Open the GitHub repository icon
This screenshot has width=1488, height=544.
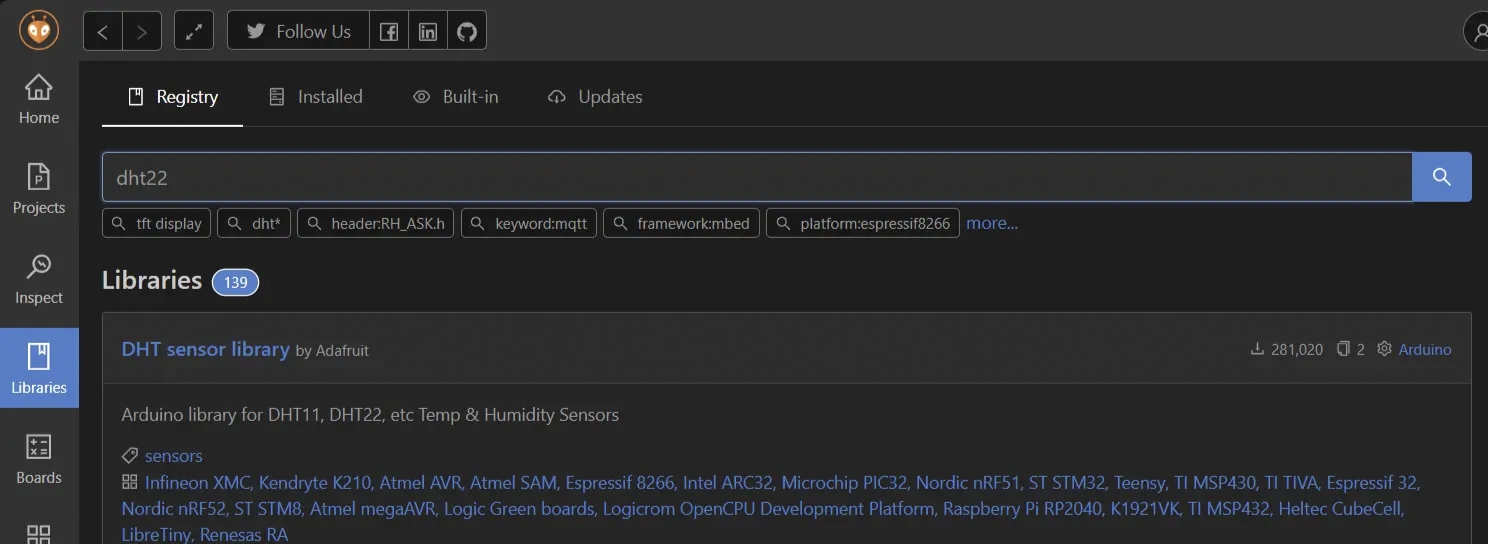point(467,31)
